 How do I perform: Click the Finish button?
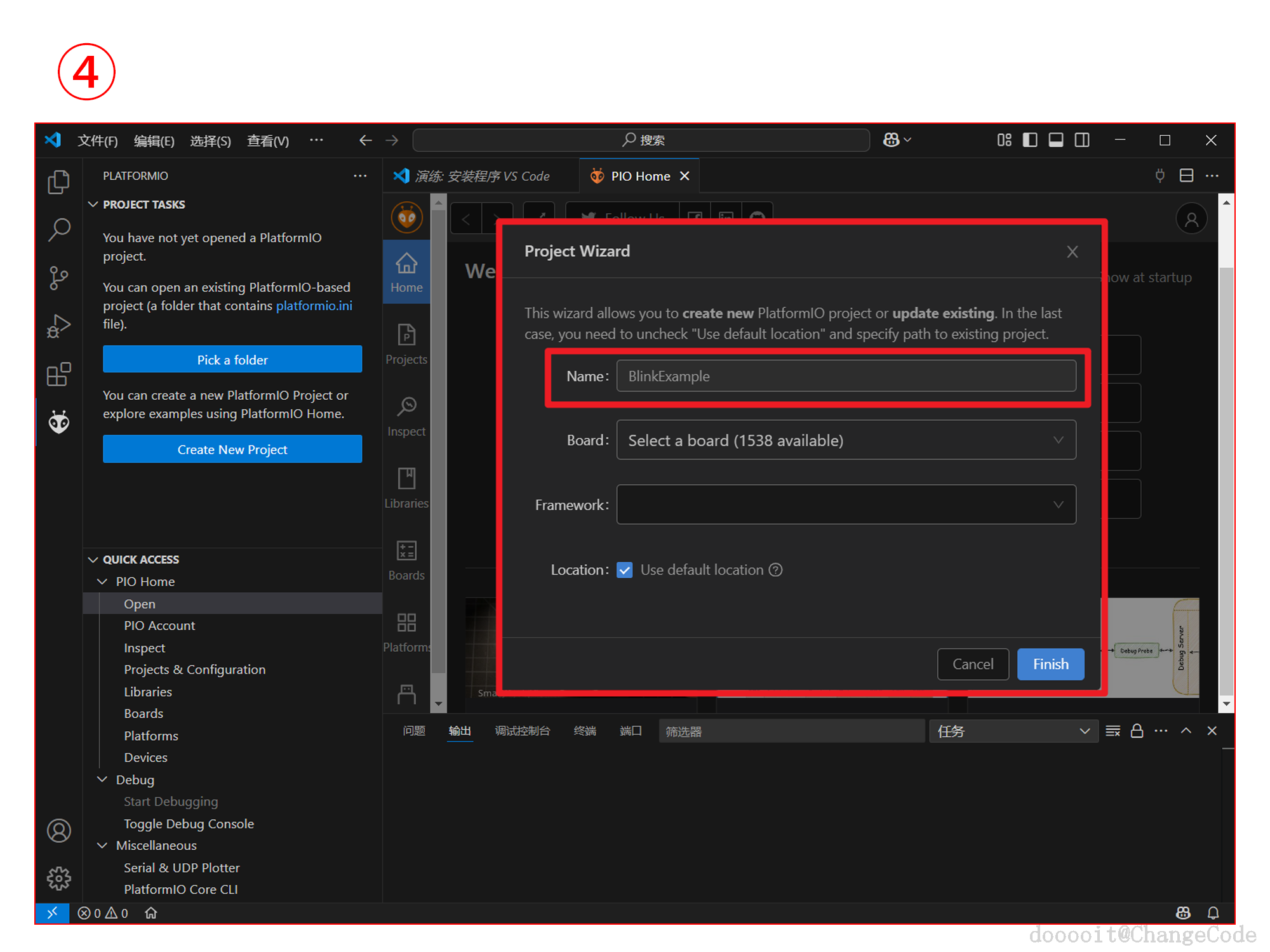click(x=1050, y=664)
